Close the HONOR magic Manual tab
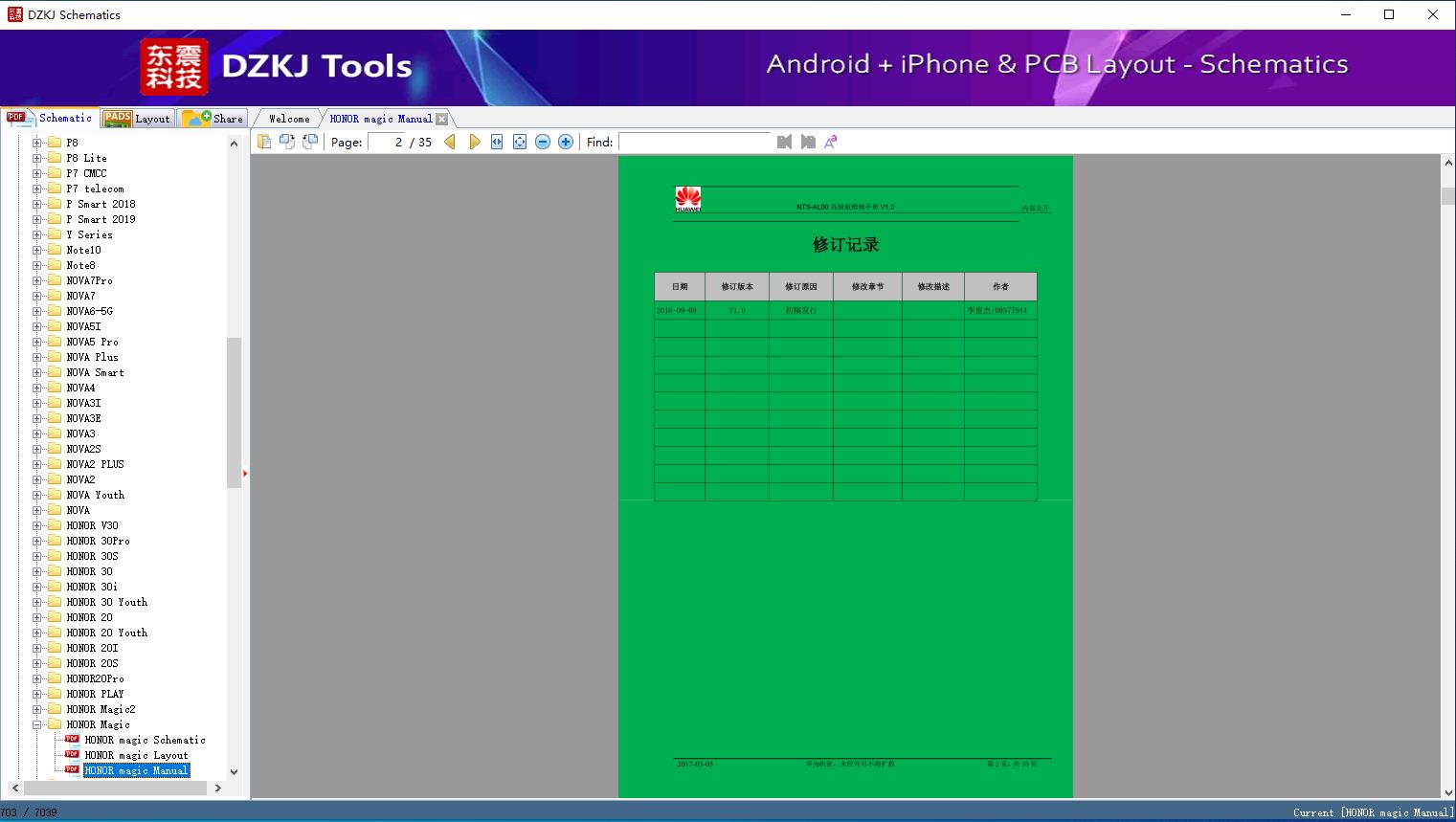 (x=441, y=119)
